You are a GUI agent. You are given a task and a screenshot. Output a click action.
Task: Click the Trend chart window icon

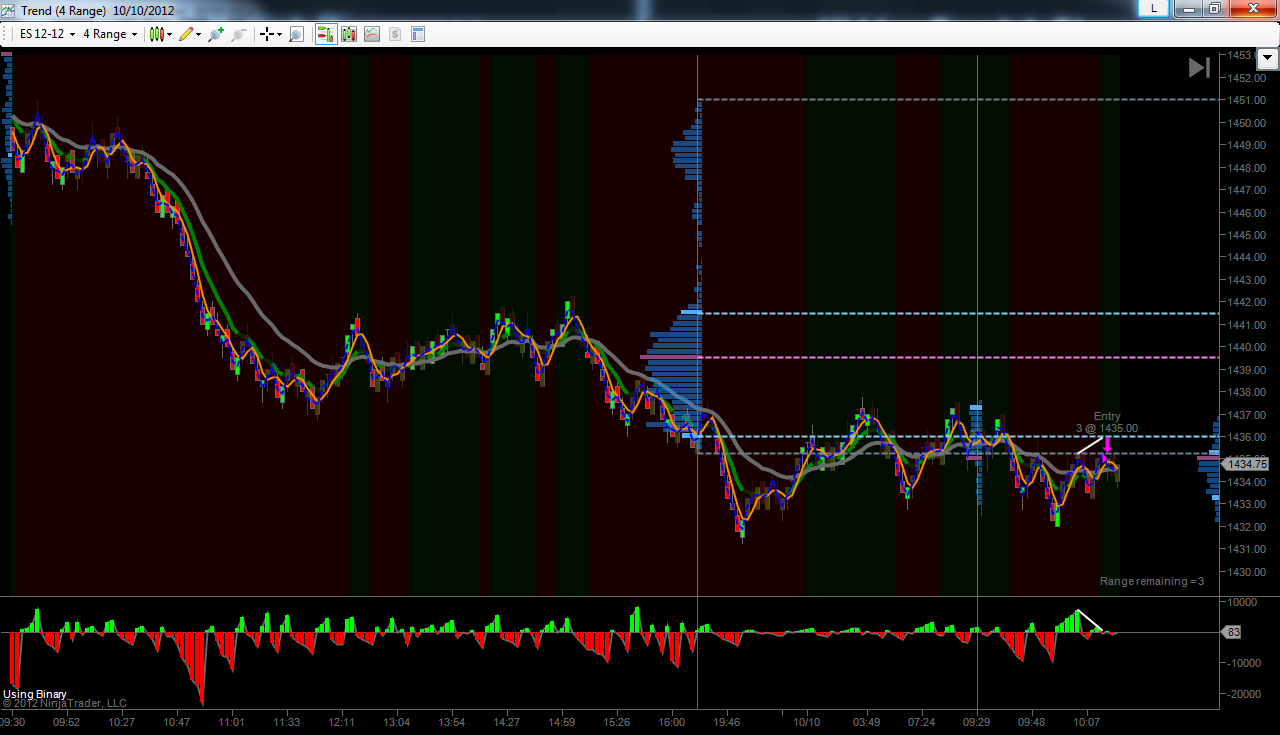pos(9,10)
